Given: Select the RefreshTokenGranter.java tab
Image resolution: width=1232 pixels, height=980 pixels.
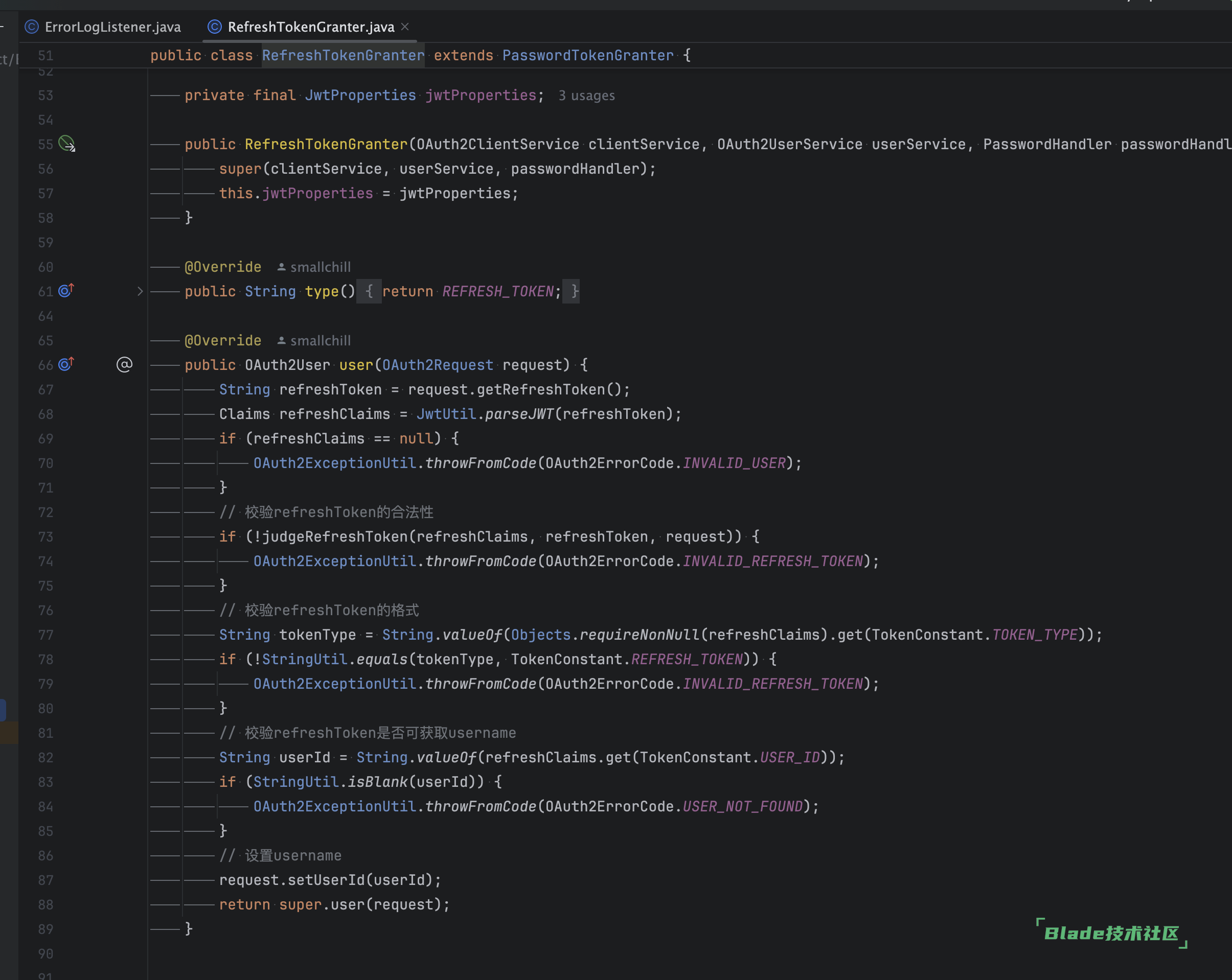Looking at the screenshot, I should click(x=310, y=27).
